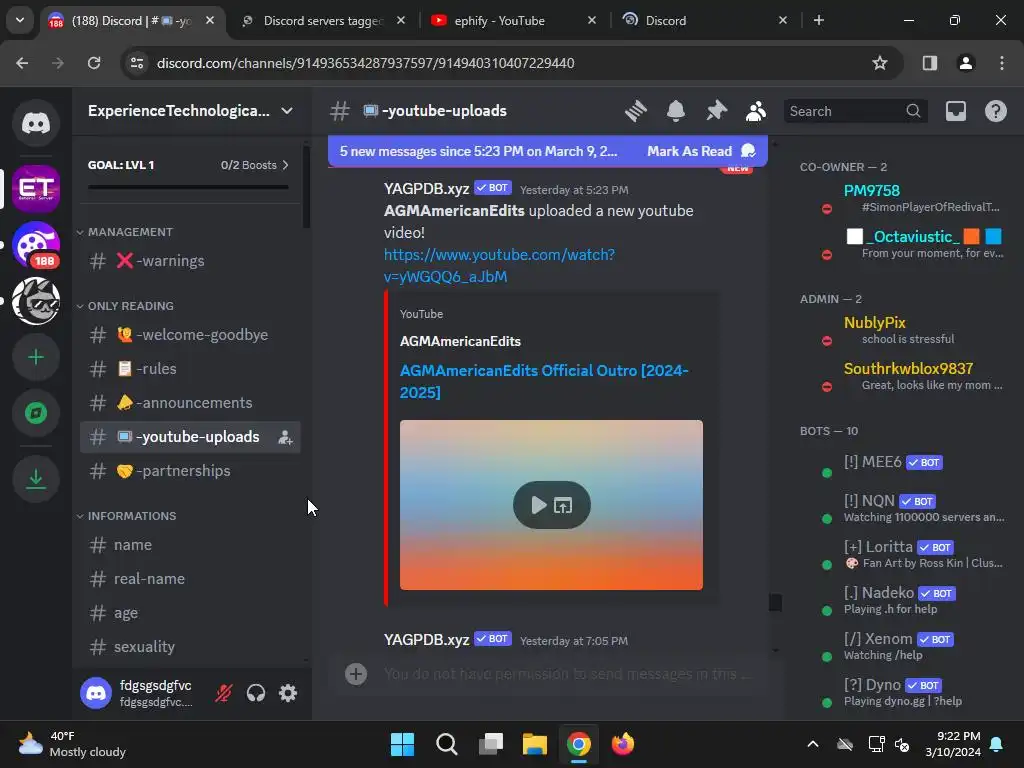The height and width of the screenshot is (768, 1024).
Task: Open Chrome three-dot menu
Action: [x=1002, y=63]
